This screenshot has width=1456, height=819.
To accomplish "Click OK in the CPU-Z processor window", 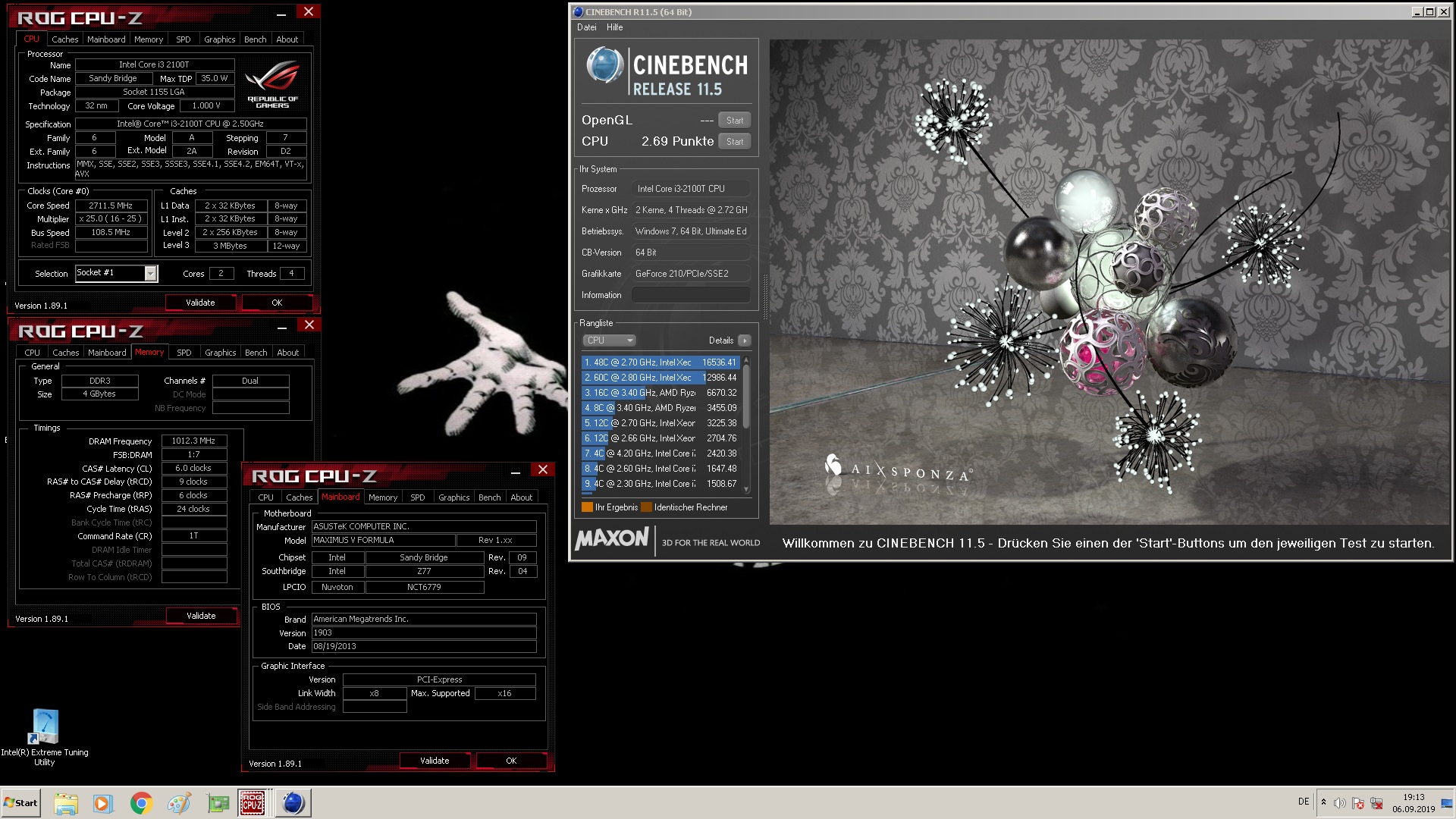I will point(277,303).
